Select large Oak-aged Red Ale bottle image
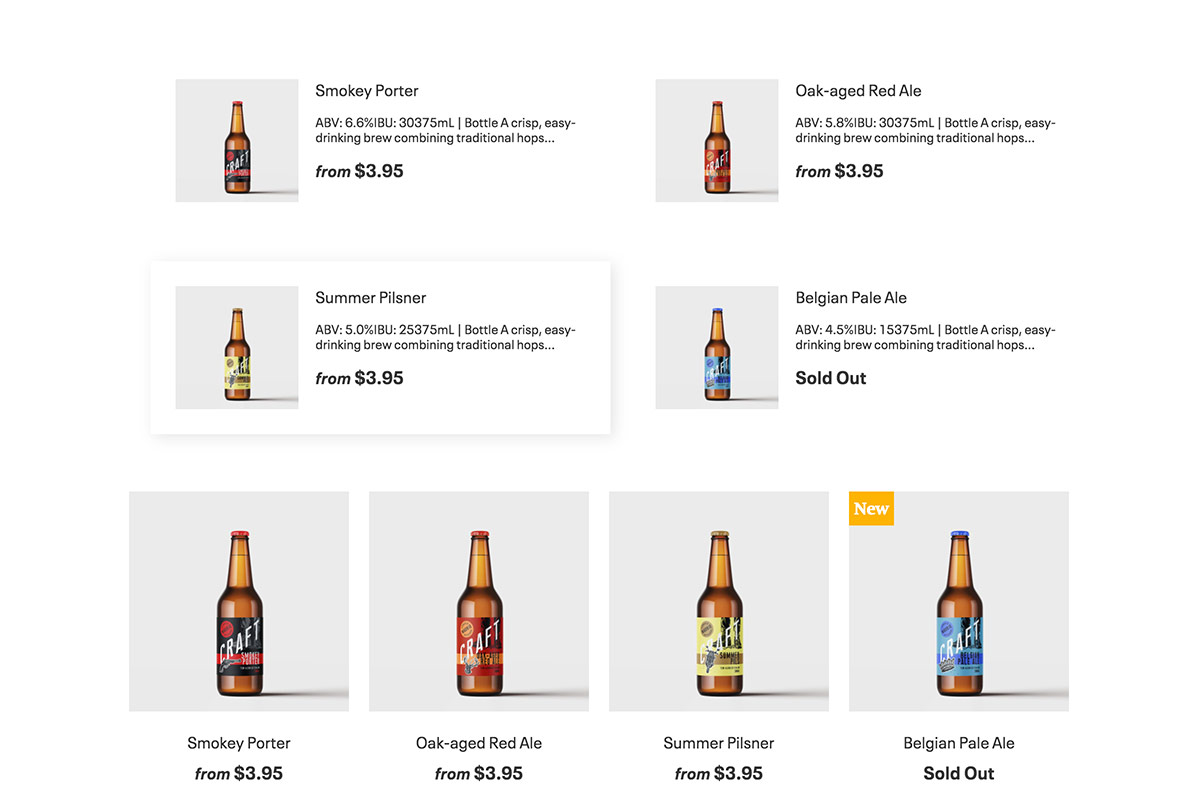 point(479,601)
